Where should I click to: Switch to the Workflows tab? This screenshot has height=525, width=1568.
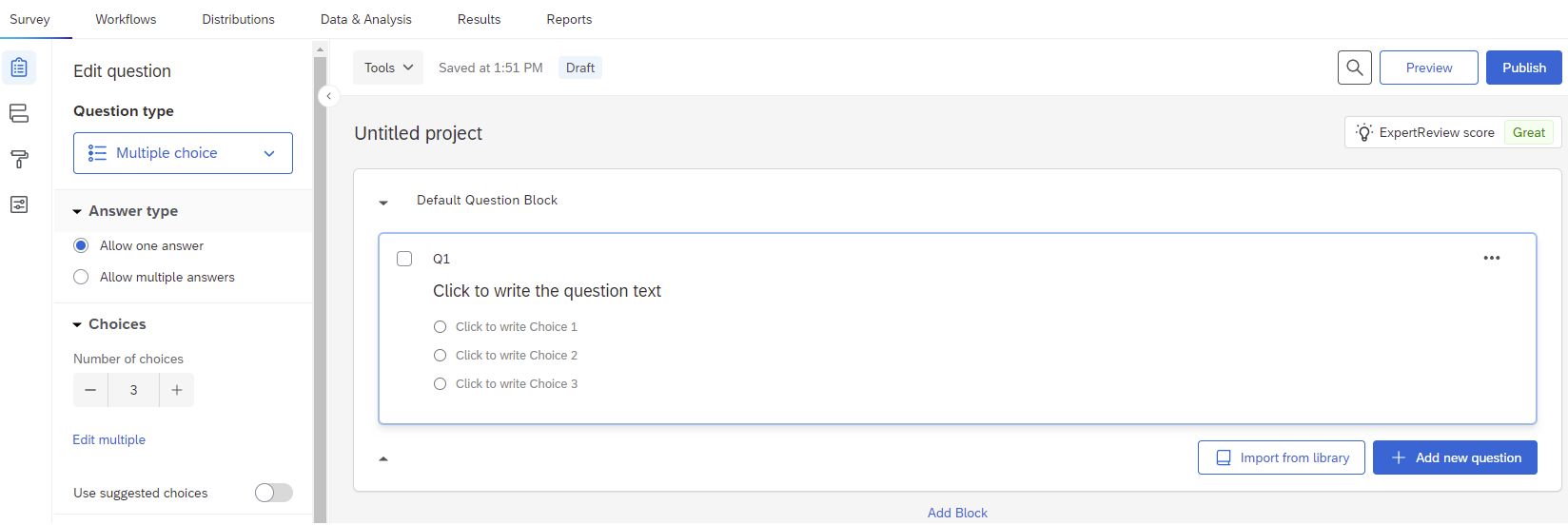pos(126,19)
